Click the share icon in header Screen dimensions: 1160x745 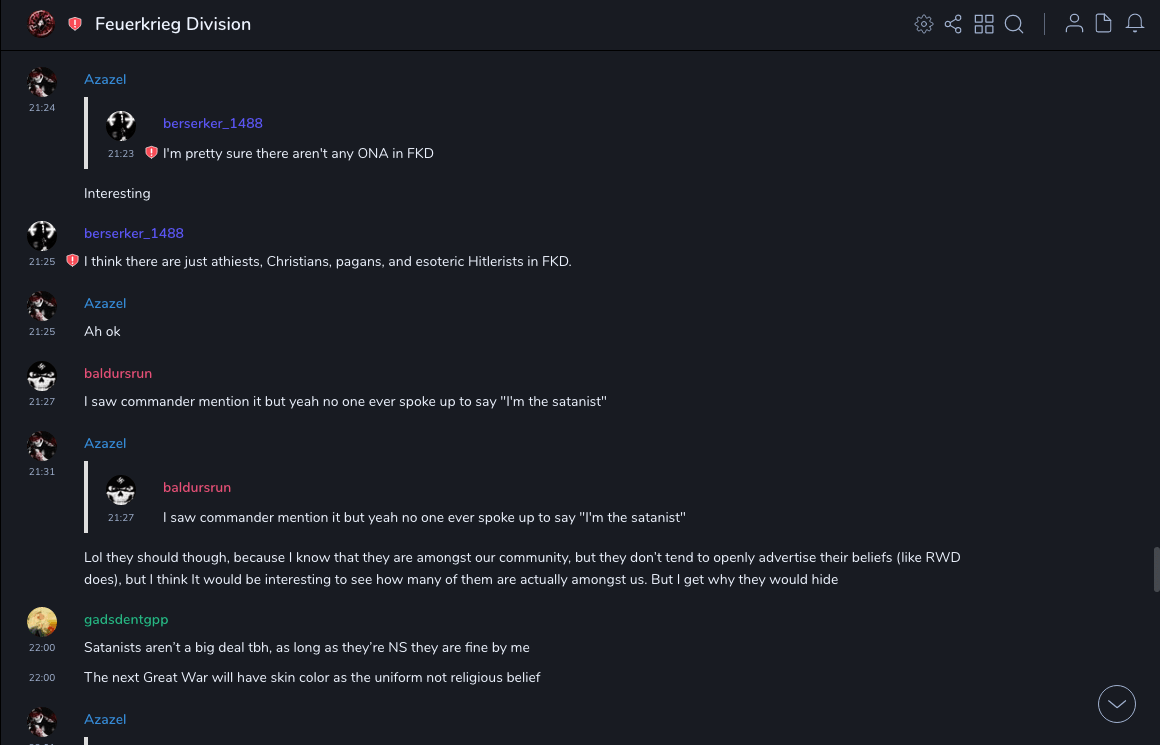[953, 24]
